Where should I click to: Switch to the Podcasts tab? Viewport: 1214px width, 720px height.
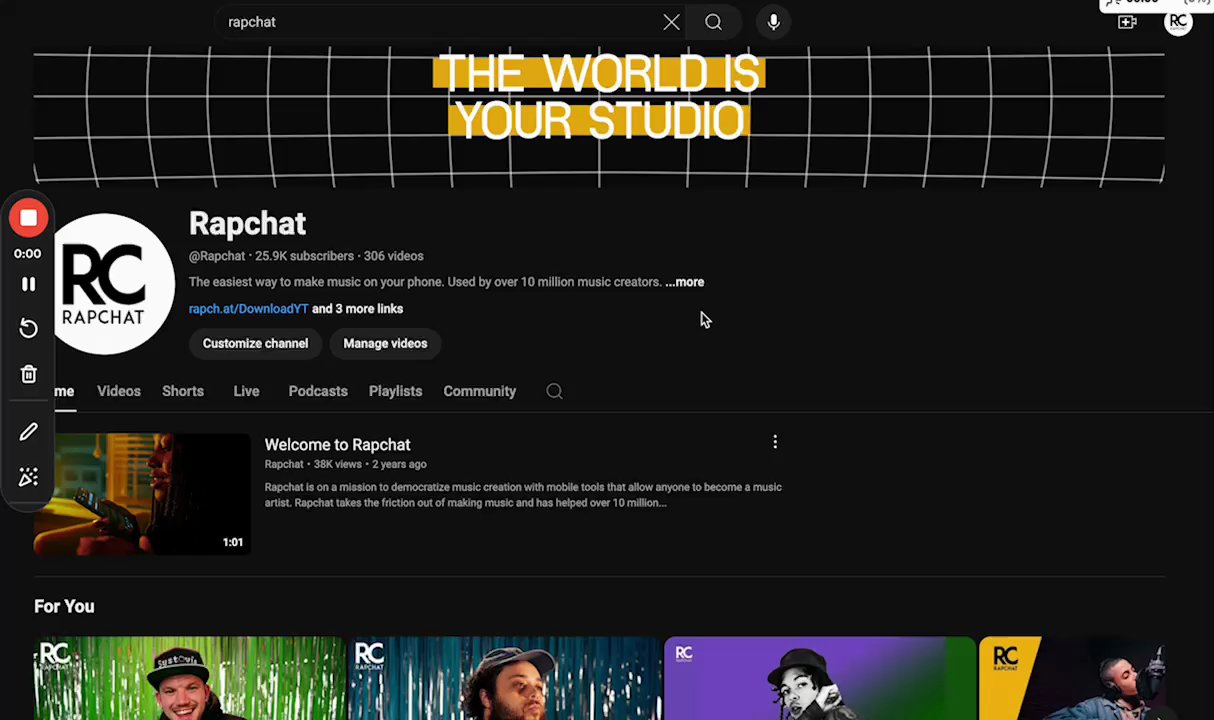(318, 391)
